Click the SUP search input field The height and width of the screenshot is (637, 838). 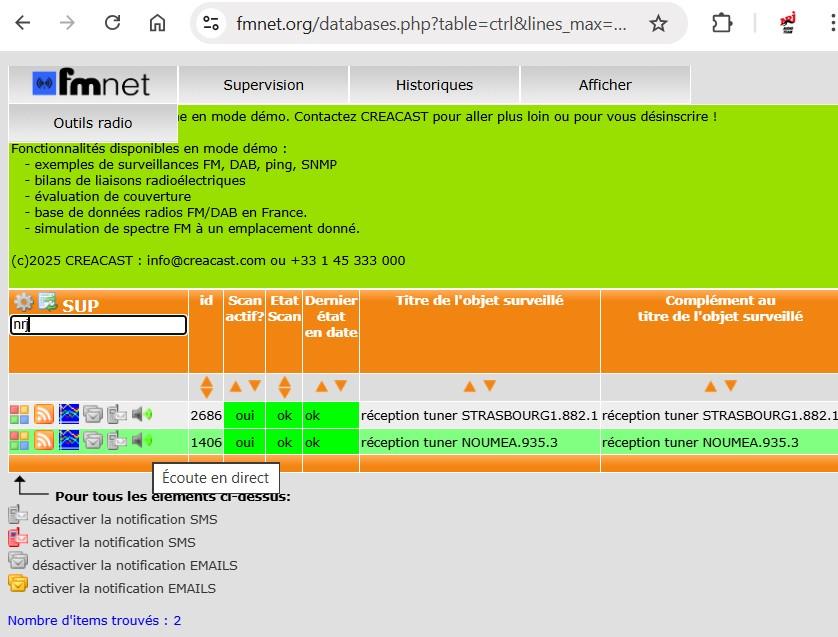click(98, 325)
